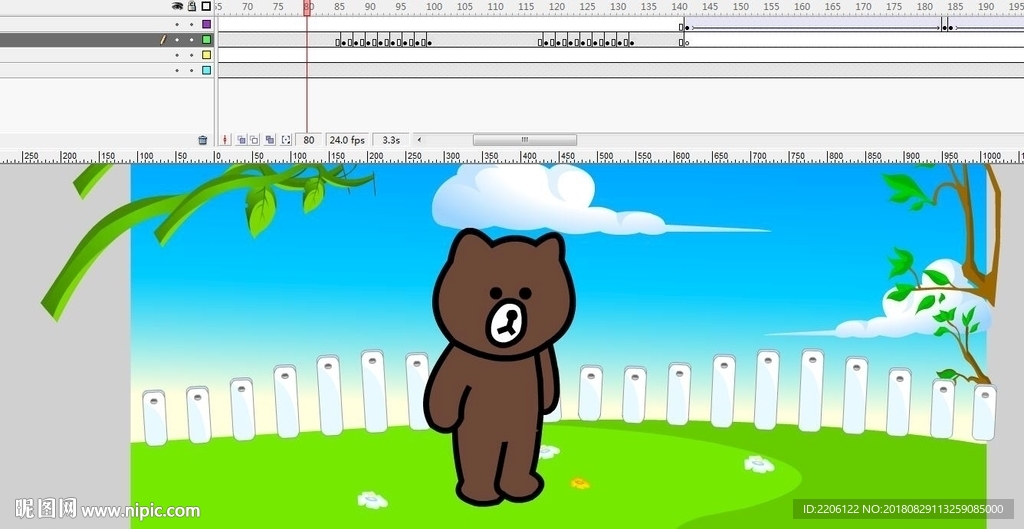Image resolution: width=1024 pixels, height=529 pixels.
Task: Click the show all layers as outlines icon
Action: point(206,7)
